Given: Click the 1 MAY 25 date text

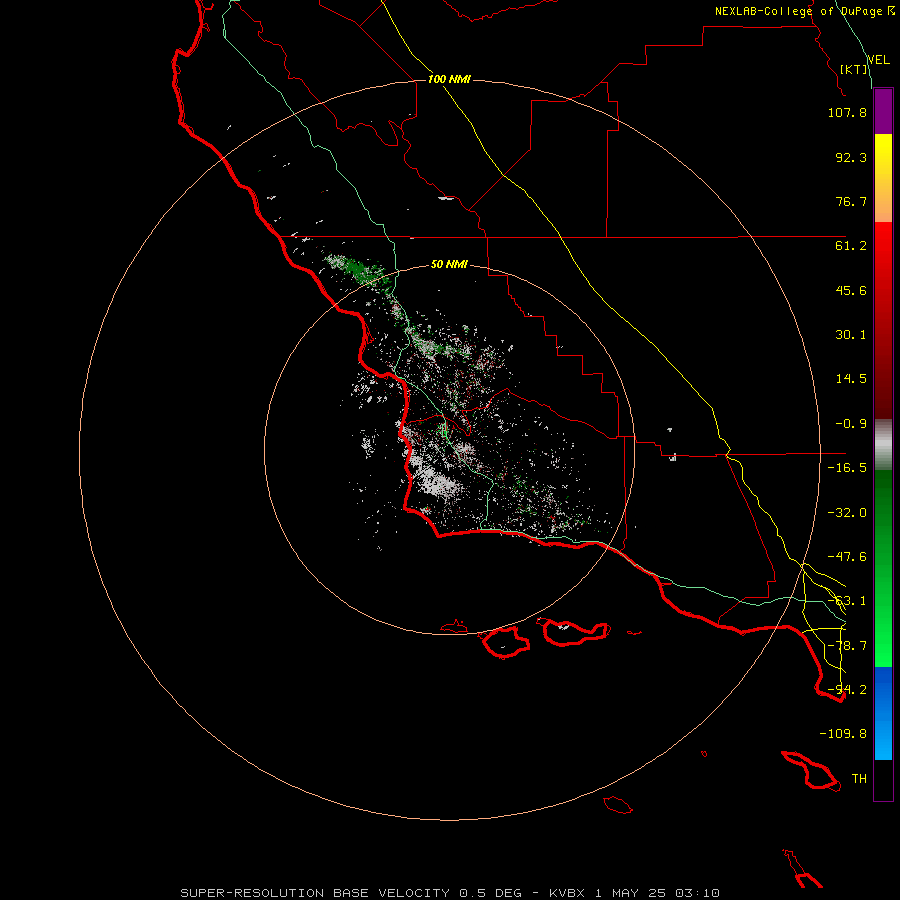Looking at the screenshot, I should point(631,893).
